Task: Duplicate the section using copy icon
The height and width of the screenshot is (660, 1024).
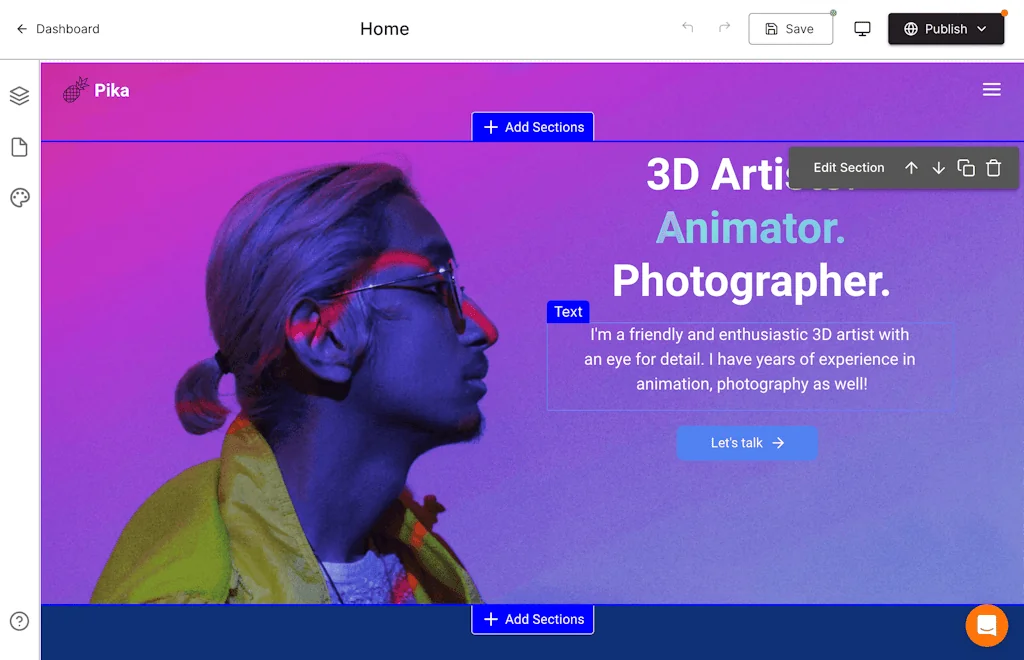Action: (966, 168)
